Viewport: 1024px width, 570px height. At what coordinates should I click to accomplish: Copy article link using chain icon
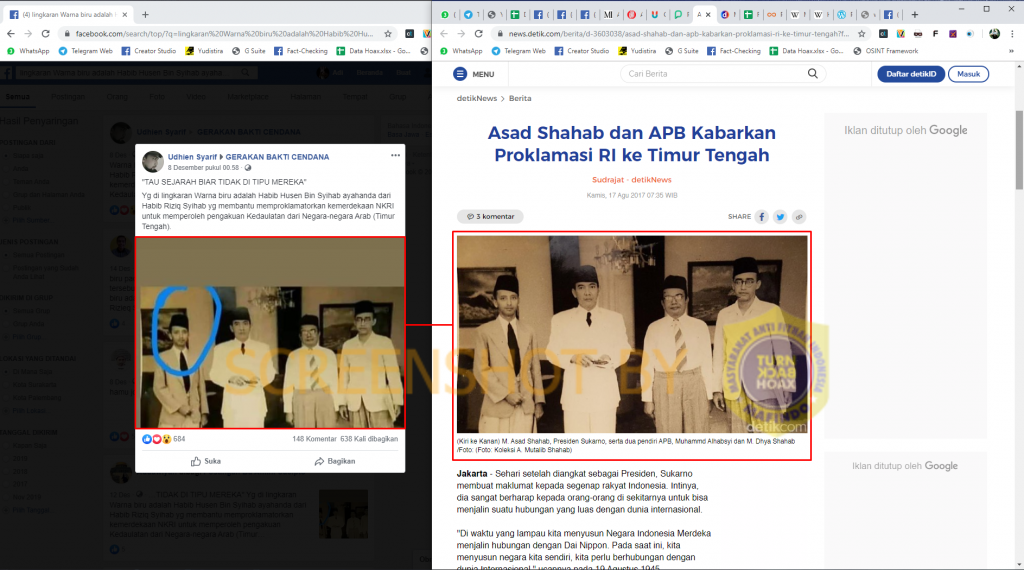(x=798, y=216)
